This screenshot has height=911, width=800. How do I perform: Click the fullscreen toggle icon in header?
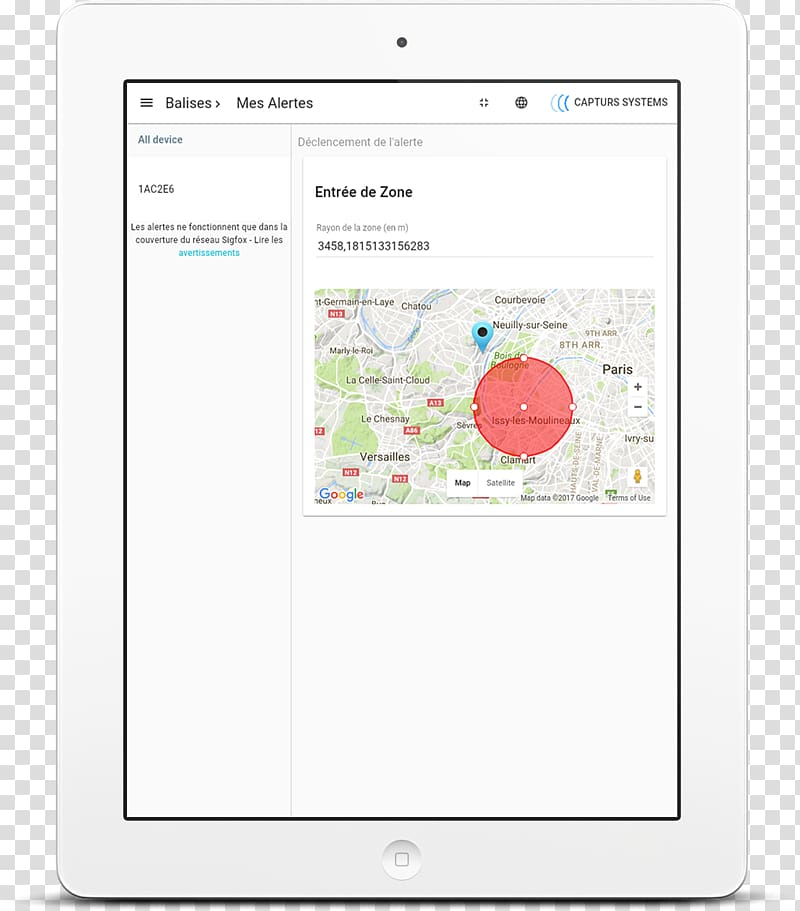[x=484, y=103]
